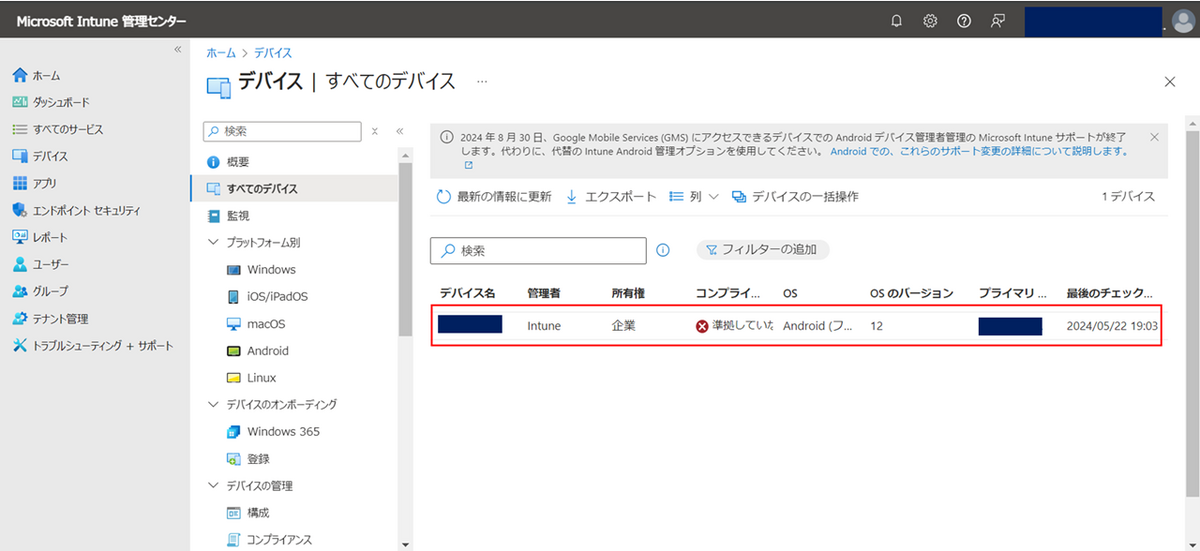Open the more options ellipsis beside title
The image size is (1200, 551).
tap(481, 81)
